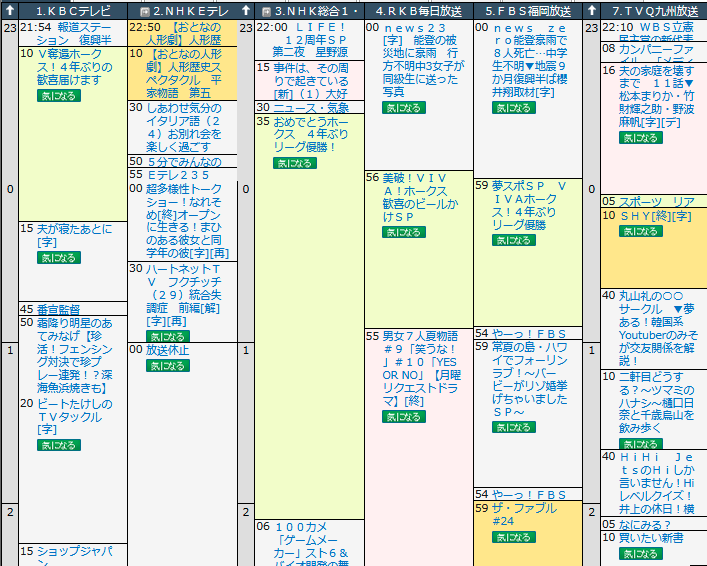Click 気になる under 夢スポSP VIVAホークス
This screenshot has height=566, width=707.
[x=514, y=240]
